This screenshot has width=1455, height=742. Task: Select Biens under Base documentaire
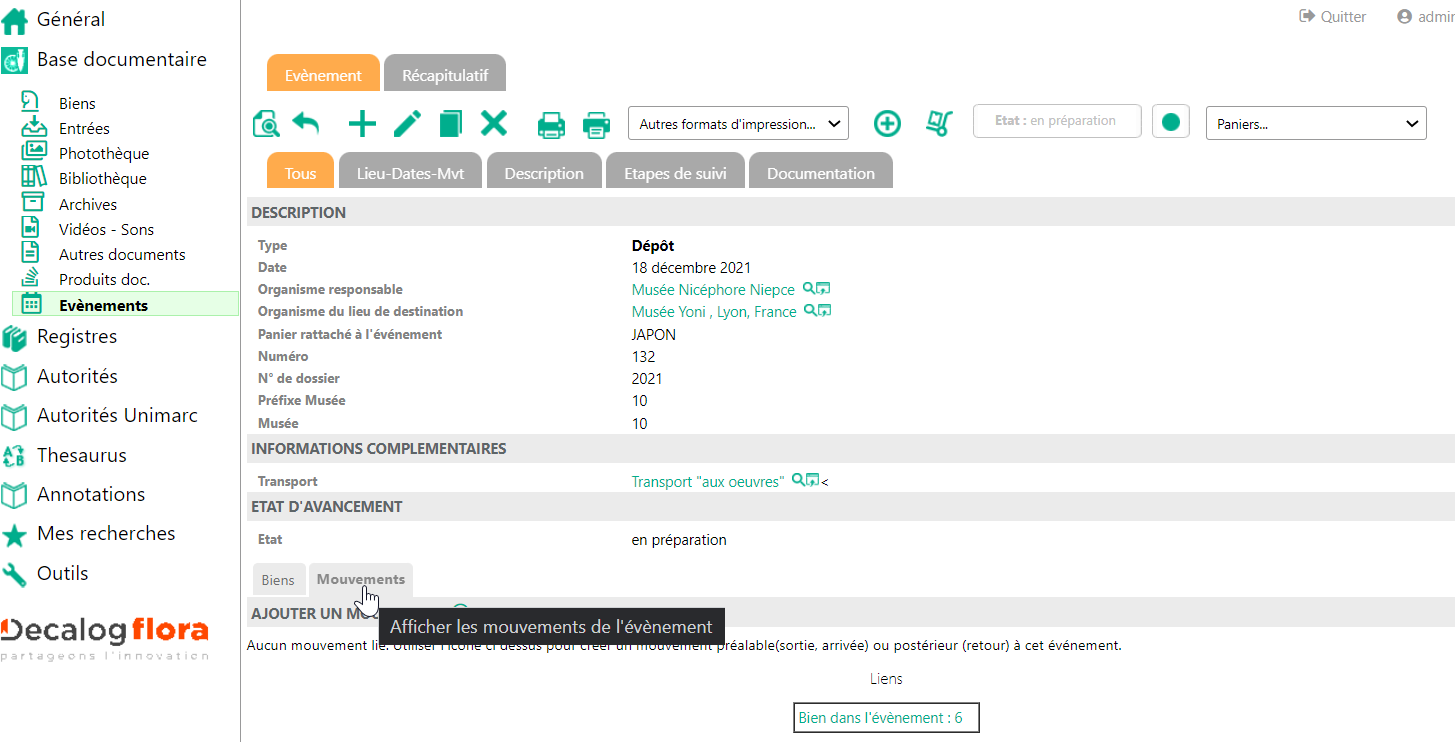click(x=77, y=103)
